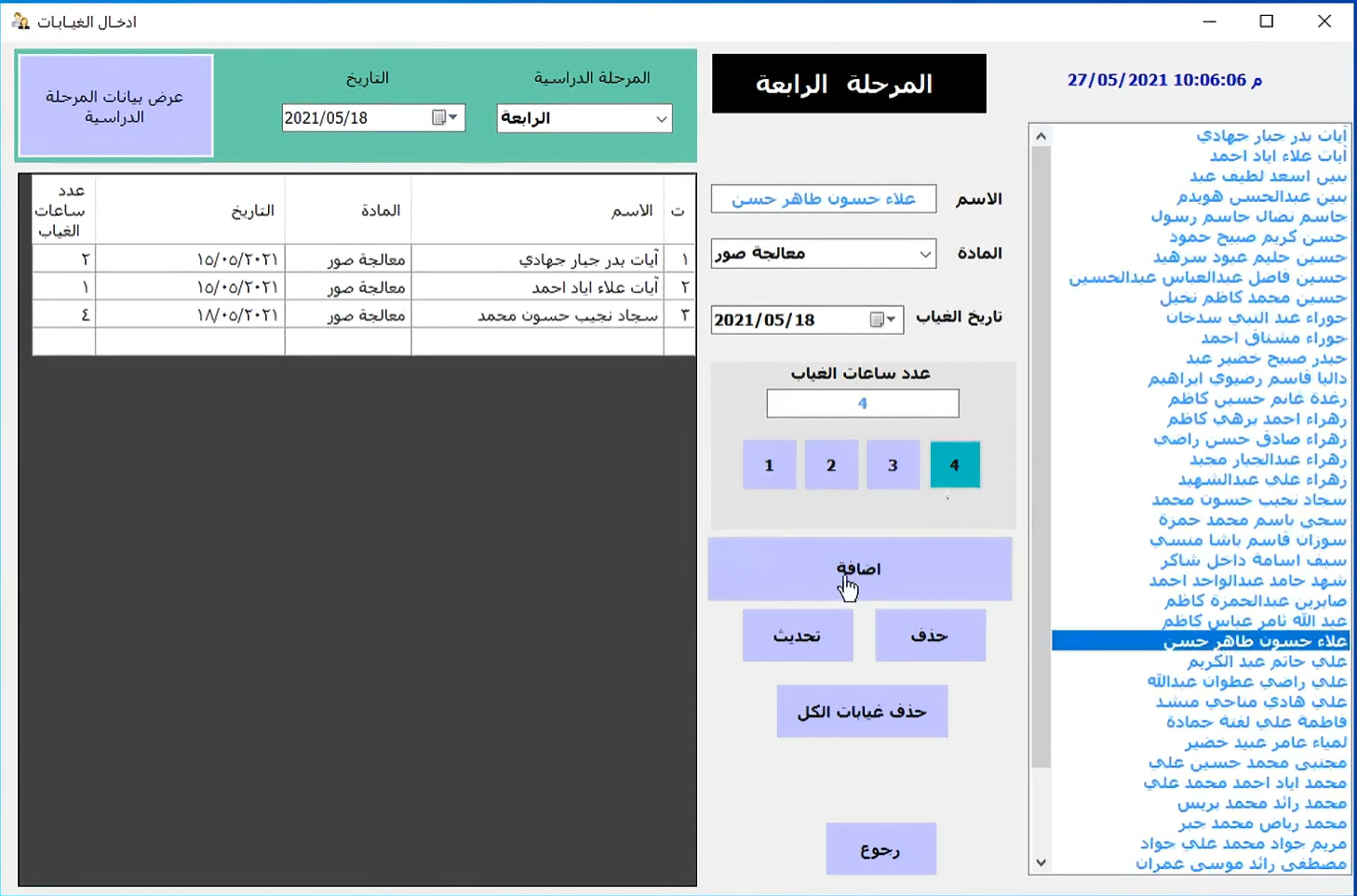Click the الاسم input field

coord(823,198)
